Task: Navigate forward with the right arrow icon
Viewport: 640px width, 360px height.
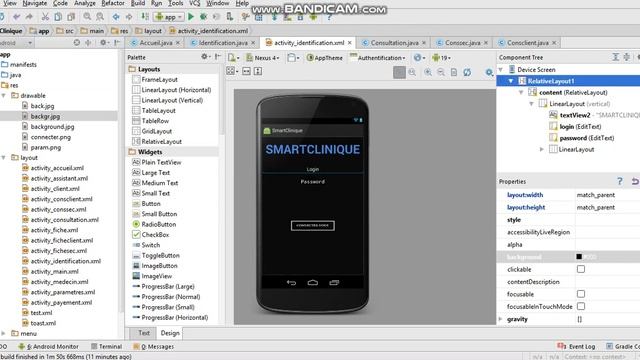Action: click(129, 17)
